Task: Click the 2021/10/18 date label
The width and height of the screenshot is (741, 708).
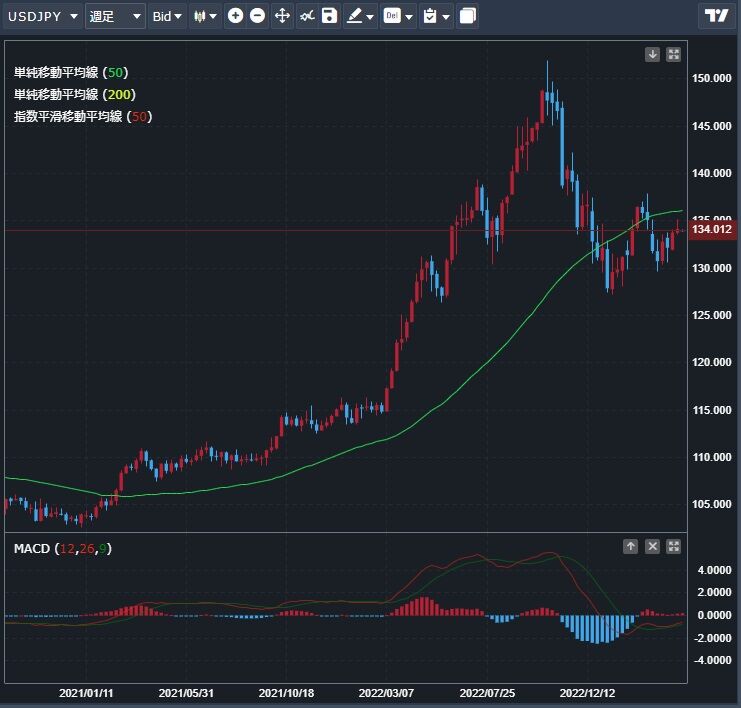Action: (x=286, y=693)
